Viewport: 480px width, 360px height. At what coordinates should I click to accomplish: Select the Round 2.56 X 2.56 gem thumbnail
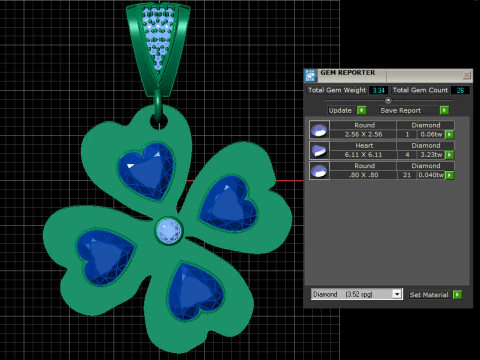click(x=319, y=130)
